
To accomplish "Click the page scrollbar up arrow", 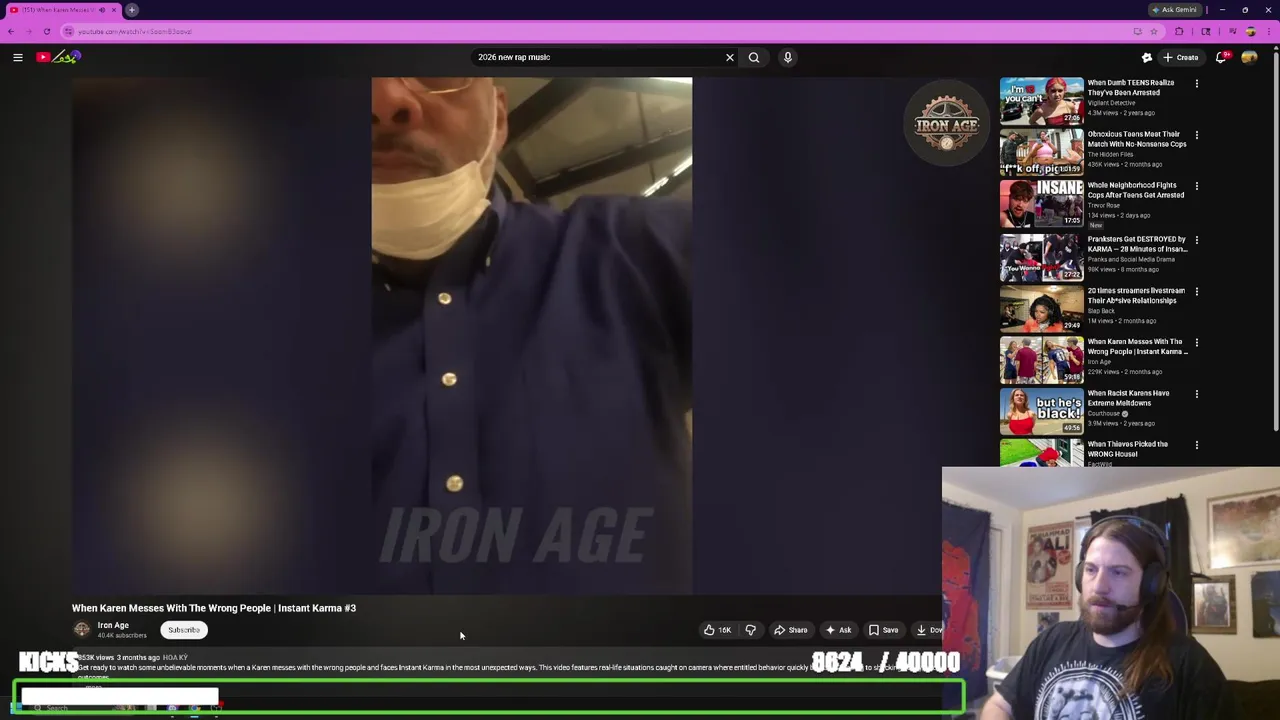I will pyautogui.click(x=1275, y=48).
